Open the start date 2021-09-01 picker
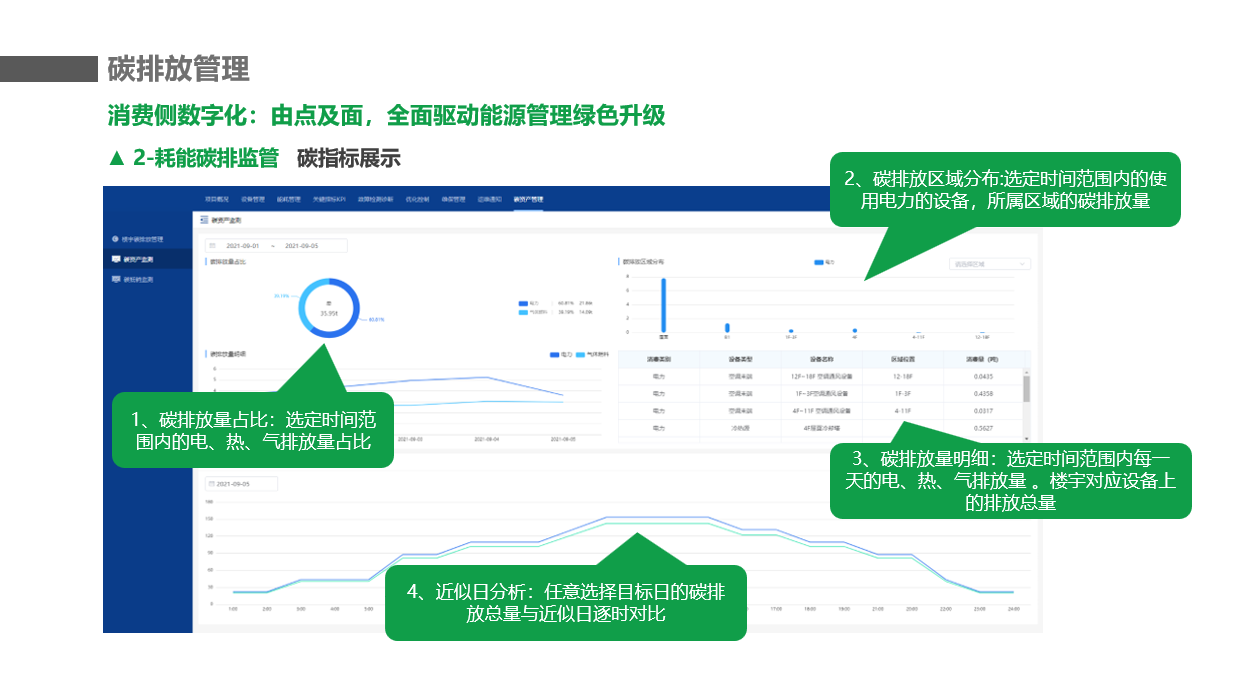The height and width of the screenshot is (695, 1236). pyautogui.click(x=243, y=246)
